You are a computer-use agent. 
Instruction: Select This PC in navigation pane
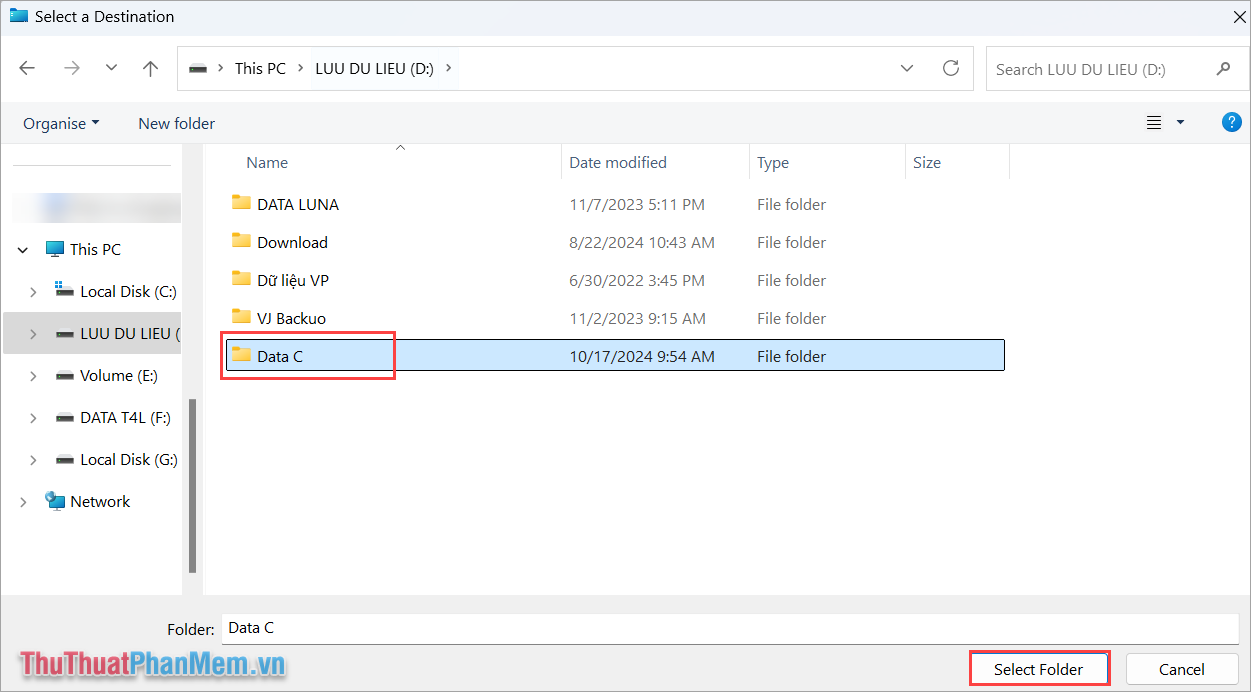(95, 249)
